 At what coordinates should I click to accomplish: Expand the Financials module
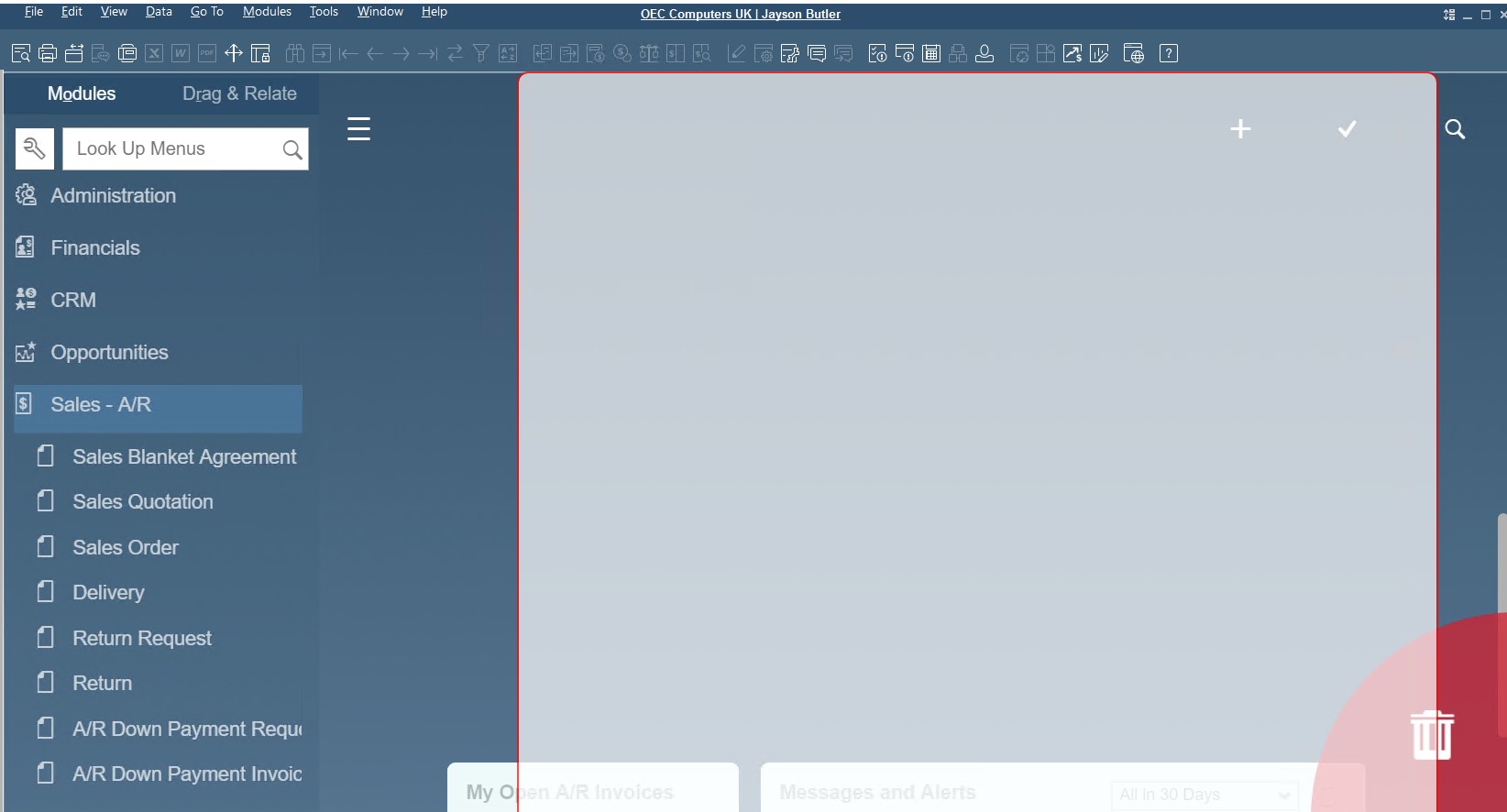point(95,247)
